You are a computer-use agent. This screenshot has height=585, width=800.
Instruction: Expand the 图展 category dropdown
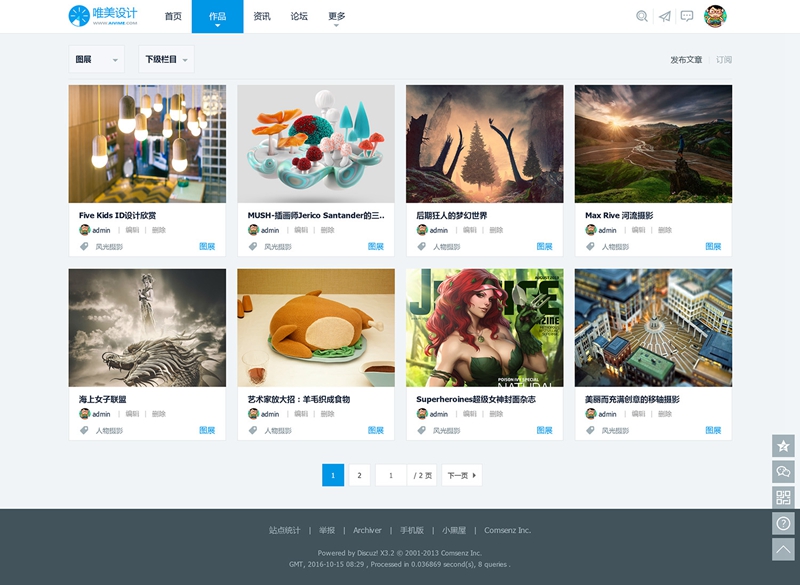(96, 60)
